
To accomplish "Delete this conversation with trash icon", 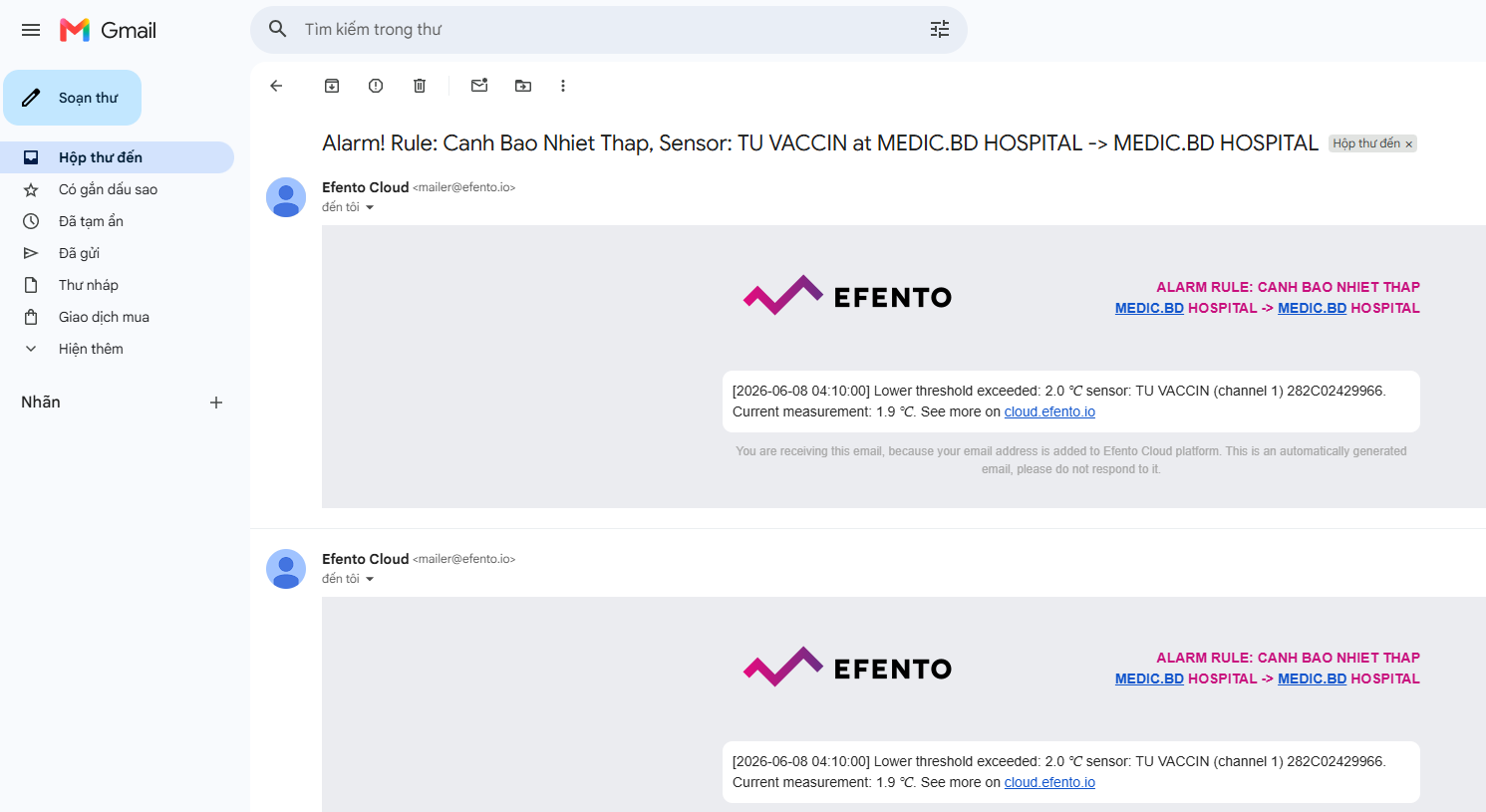I will click(420, 86).
